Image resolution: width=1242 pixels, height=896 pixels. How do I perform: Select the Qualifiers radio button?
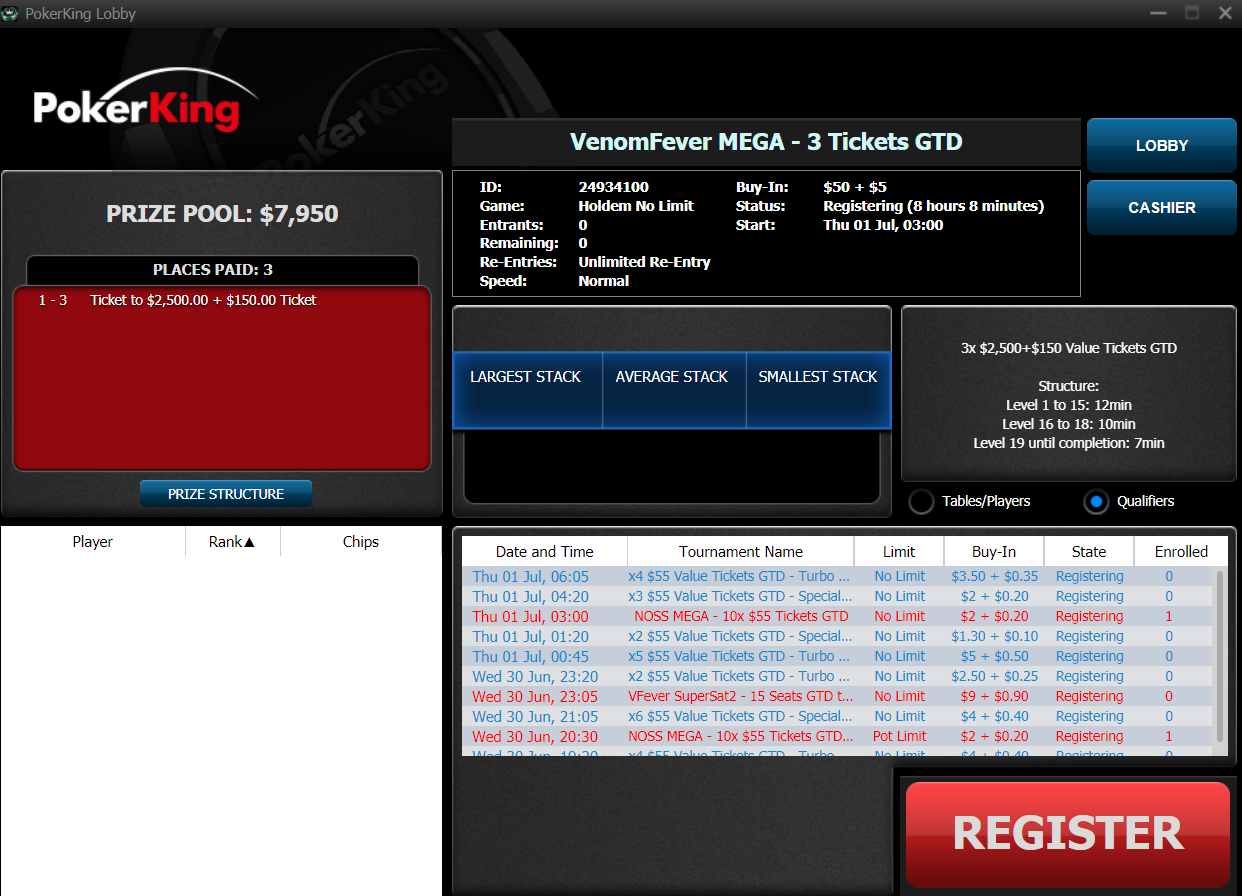click(1097, 502)
